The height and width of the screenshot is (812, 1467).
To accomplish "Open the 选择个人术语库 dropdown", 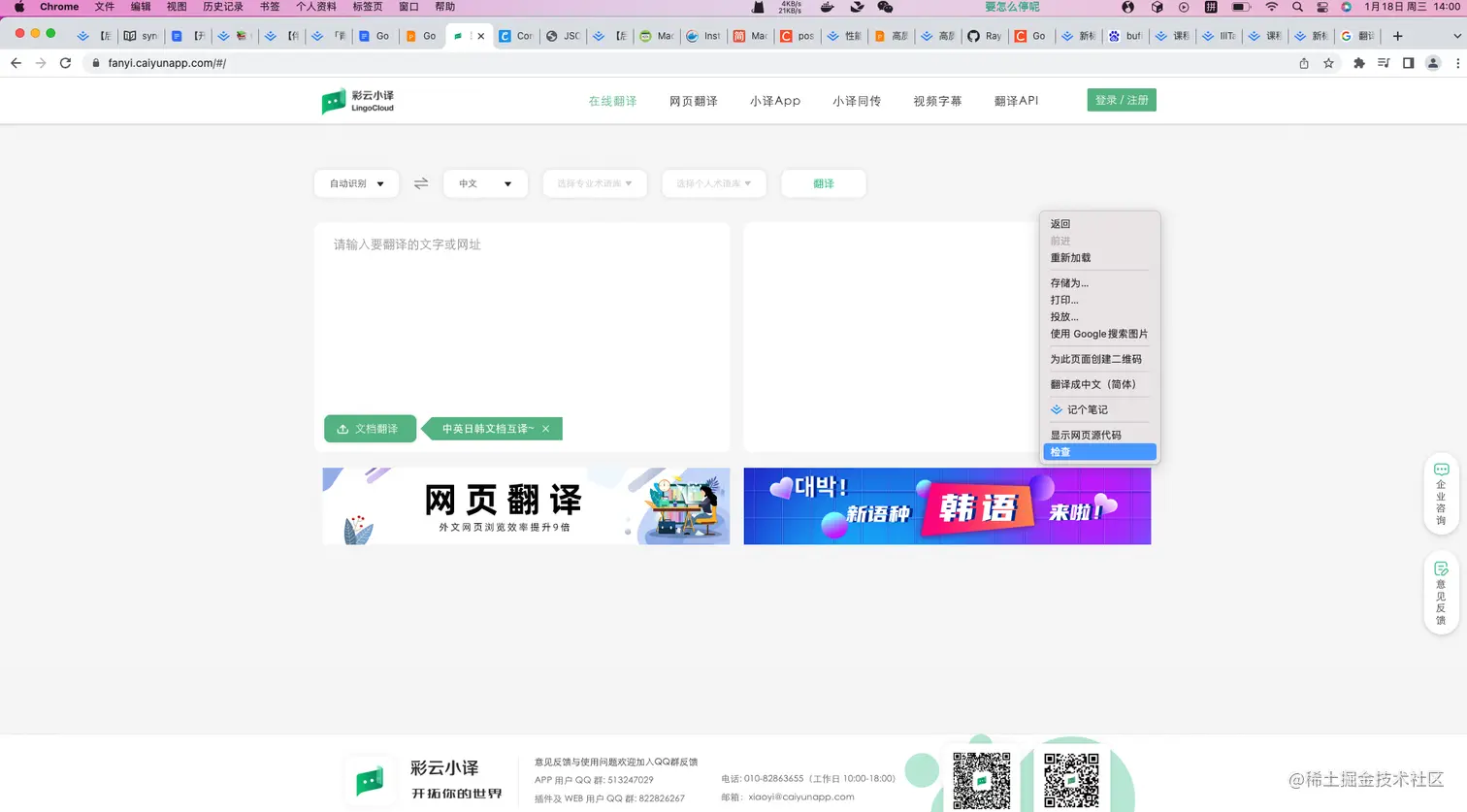I will coord(714,183).
